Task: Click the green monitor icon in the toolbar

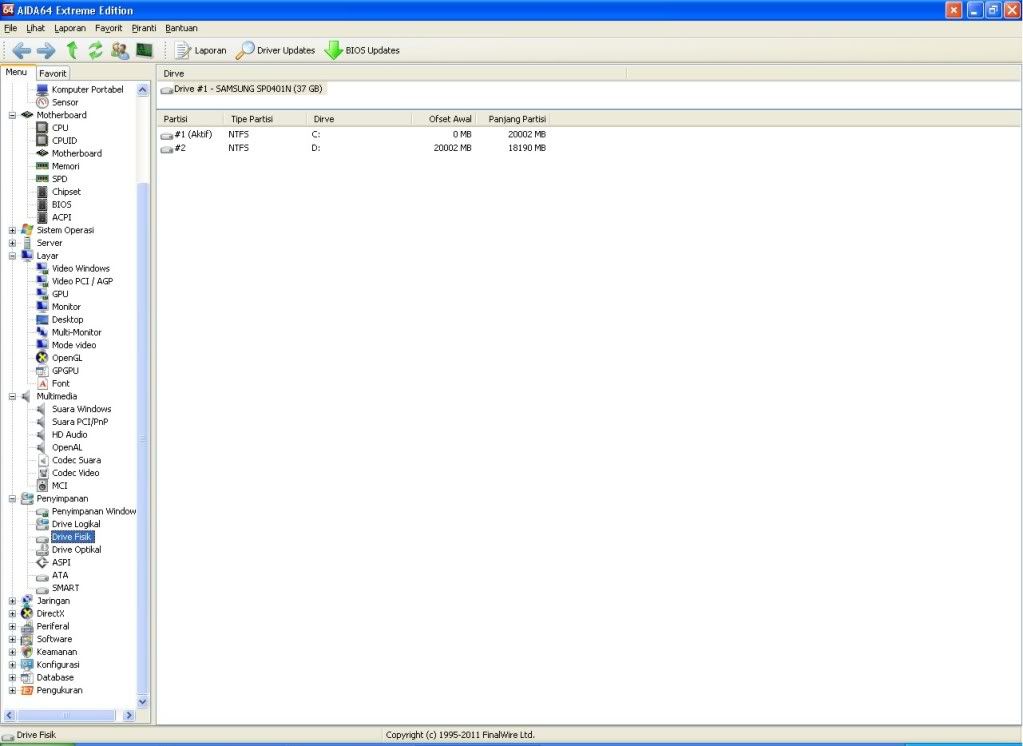Action: [x=144, y=50]
